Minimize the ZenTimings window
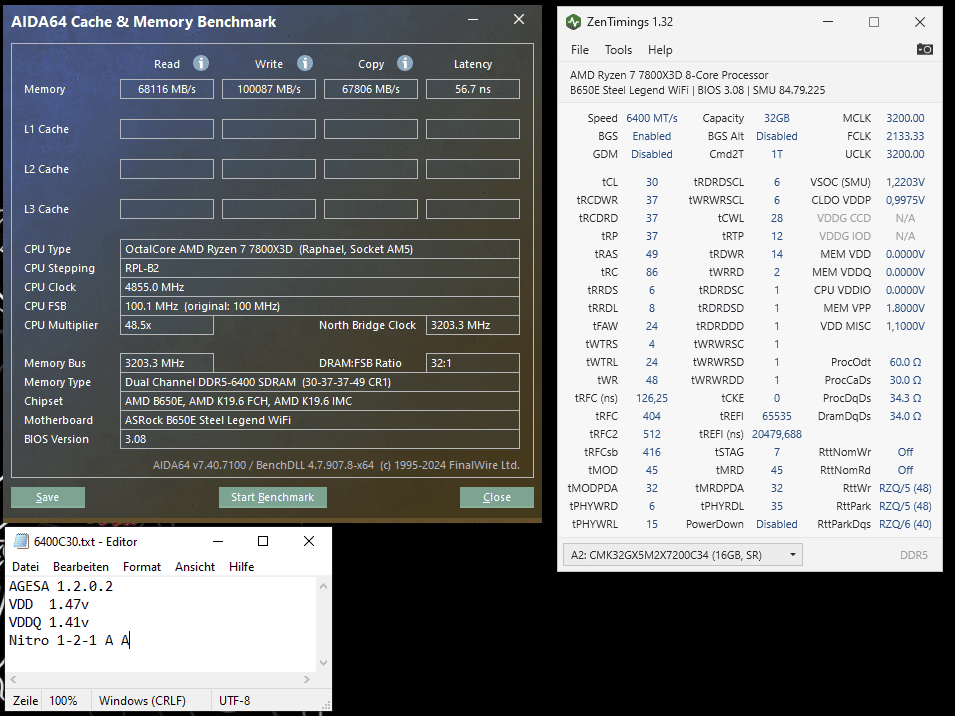 click(828, 22)
